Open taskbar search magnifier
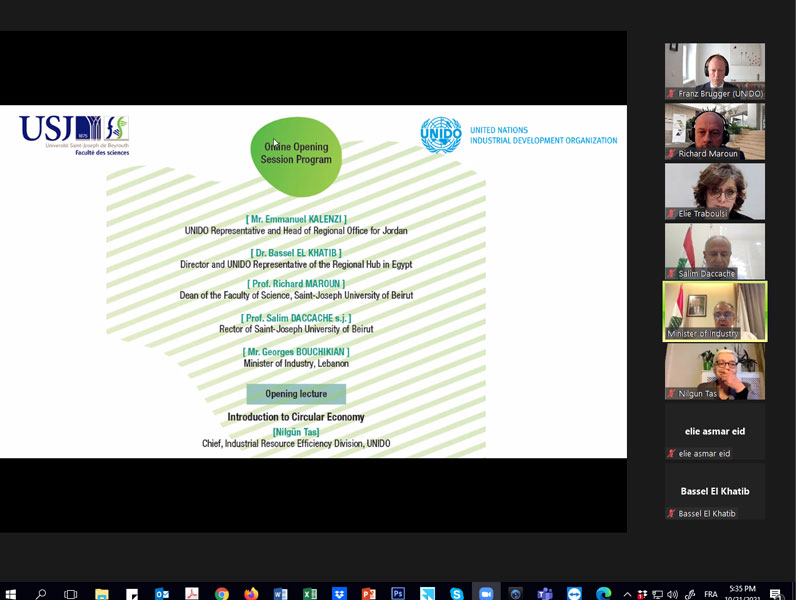This screenshot has width=800, height=600. coord(41,593)
